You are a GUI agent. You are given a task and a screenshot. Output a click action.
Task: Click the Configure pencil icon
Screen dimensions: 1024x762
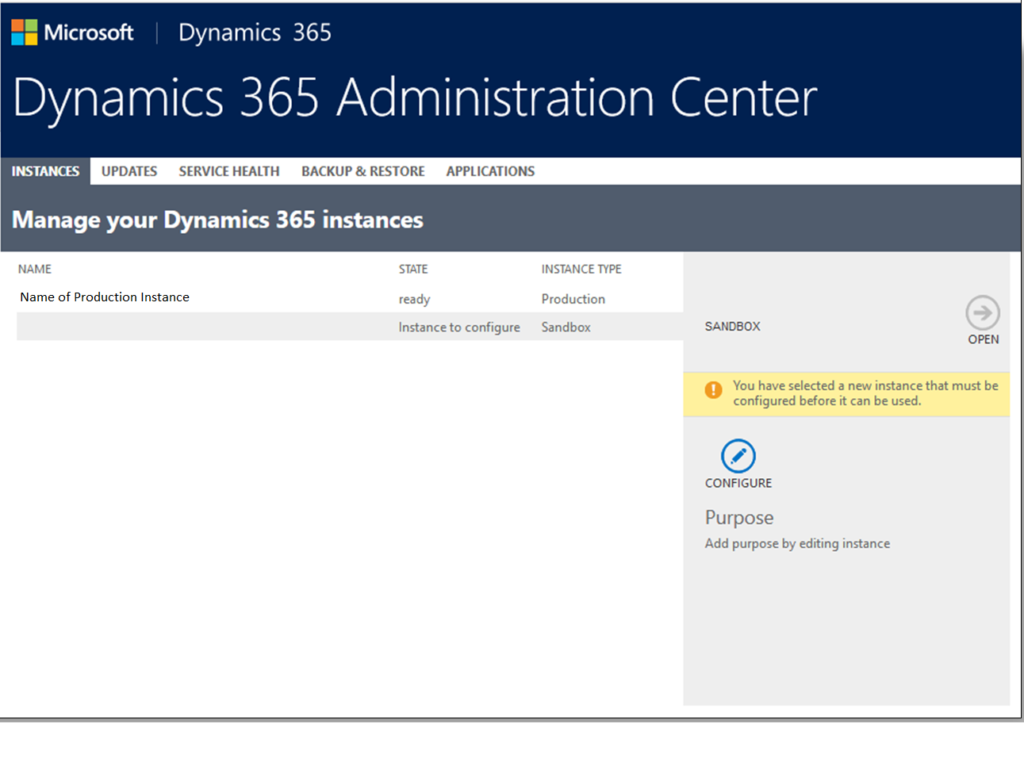[738, 456]
